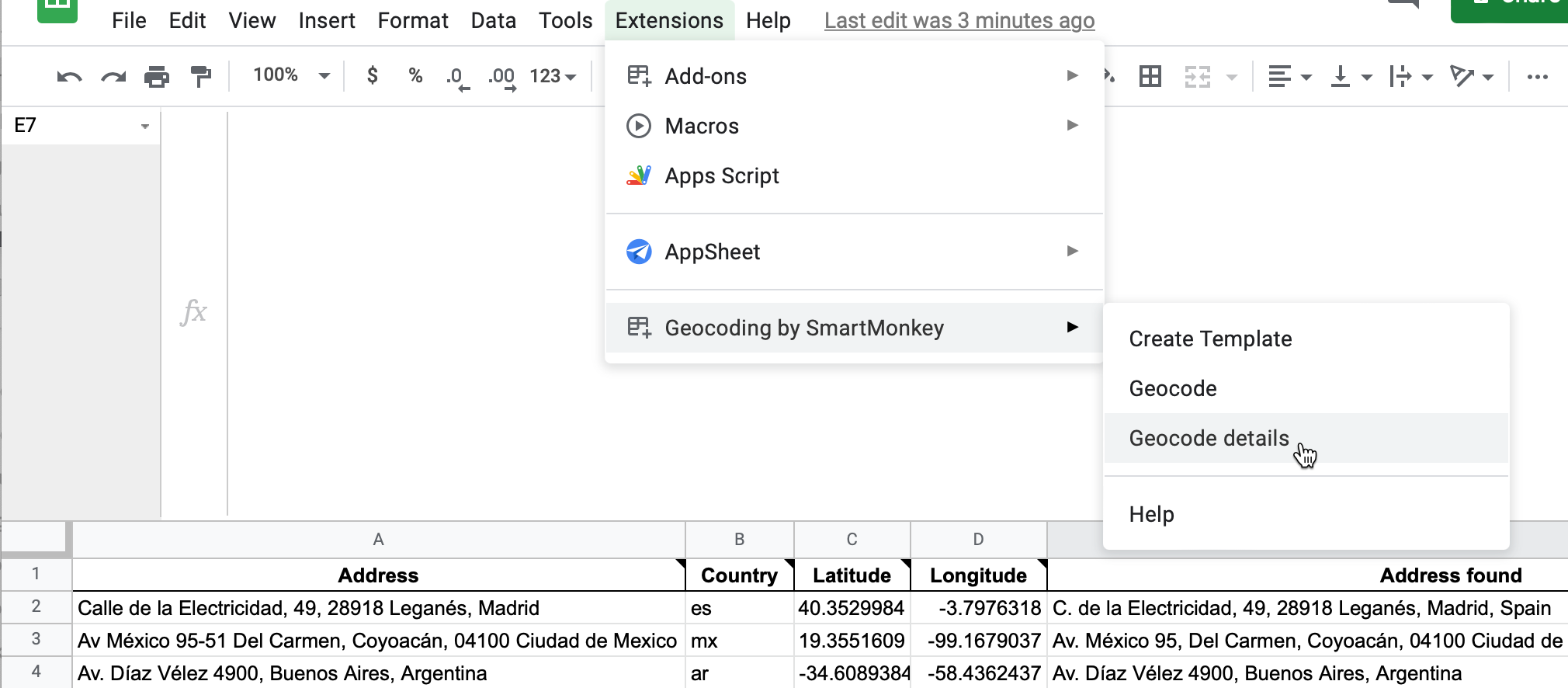Click the Apps Script colorful icon

(639, 175)
